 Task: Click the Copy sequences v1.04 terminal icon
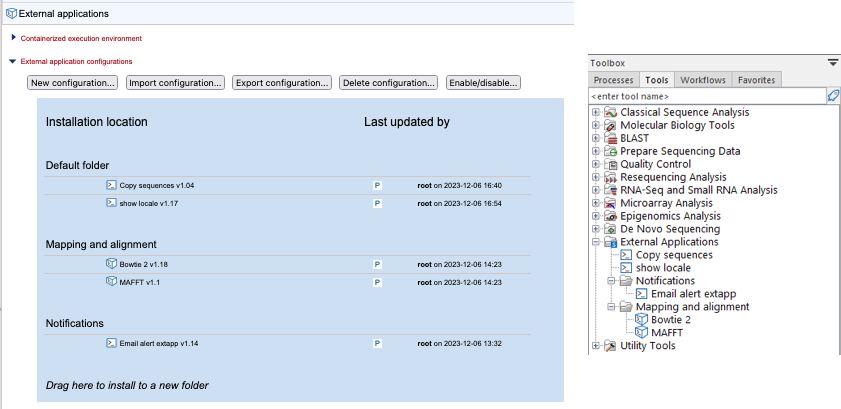111,185
